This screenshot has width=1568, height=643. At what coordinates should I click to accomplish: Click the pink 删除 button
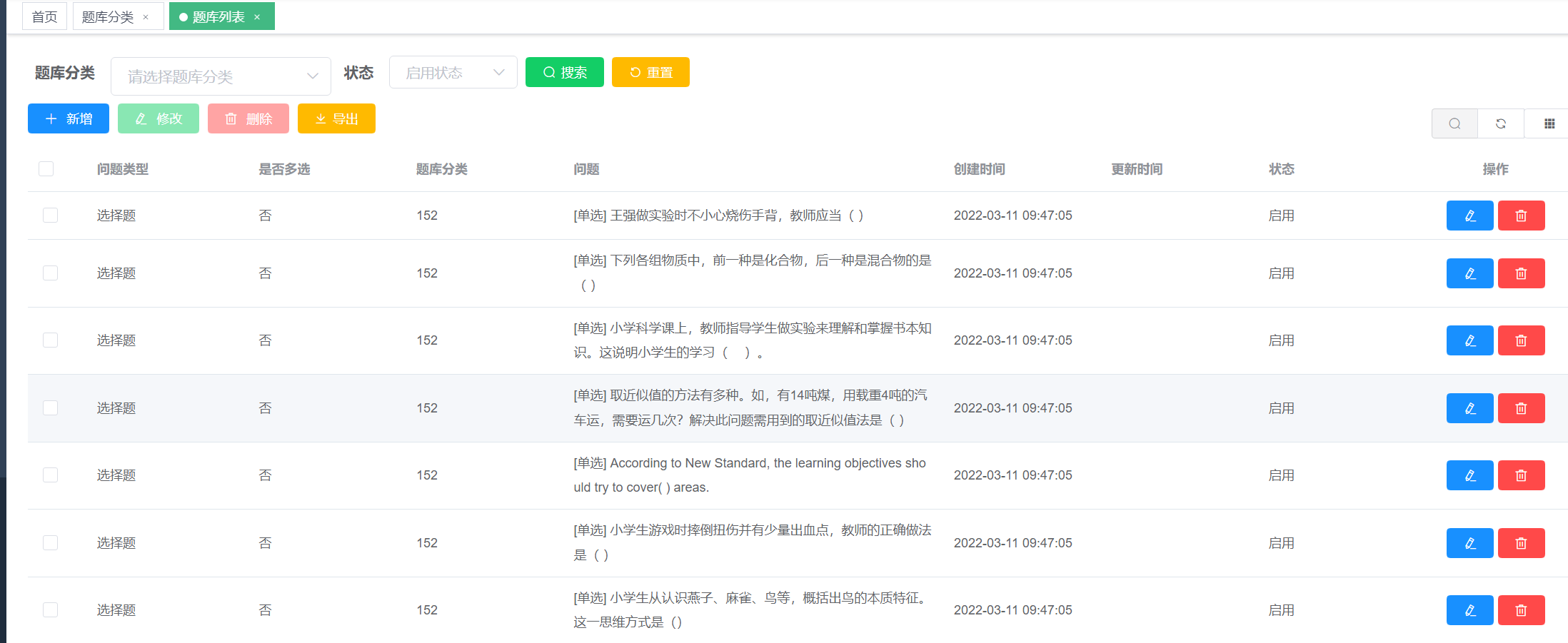tap(248, 118)
